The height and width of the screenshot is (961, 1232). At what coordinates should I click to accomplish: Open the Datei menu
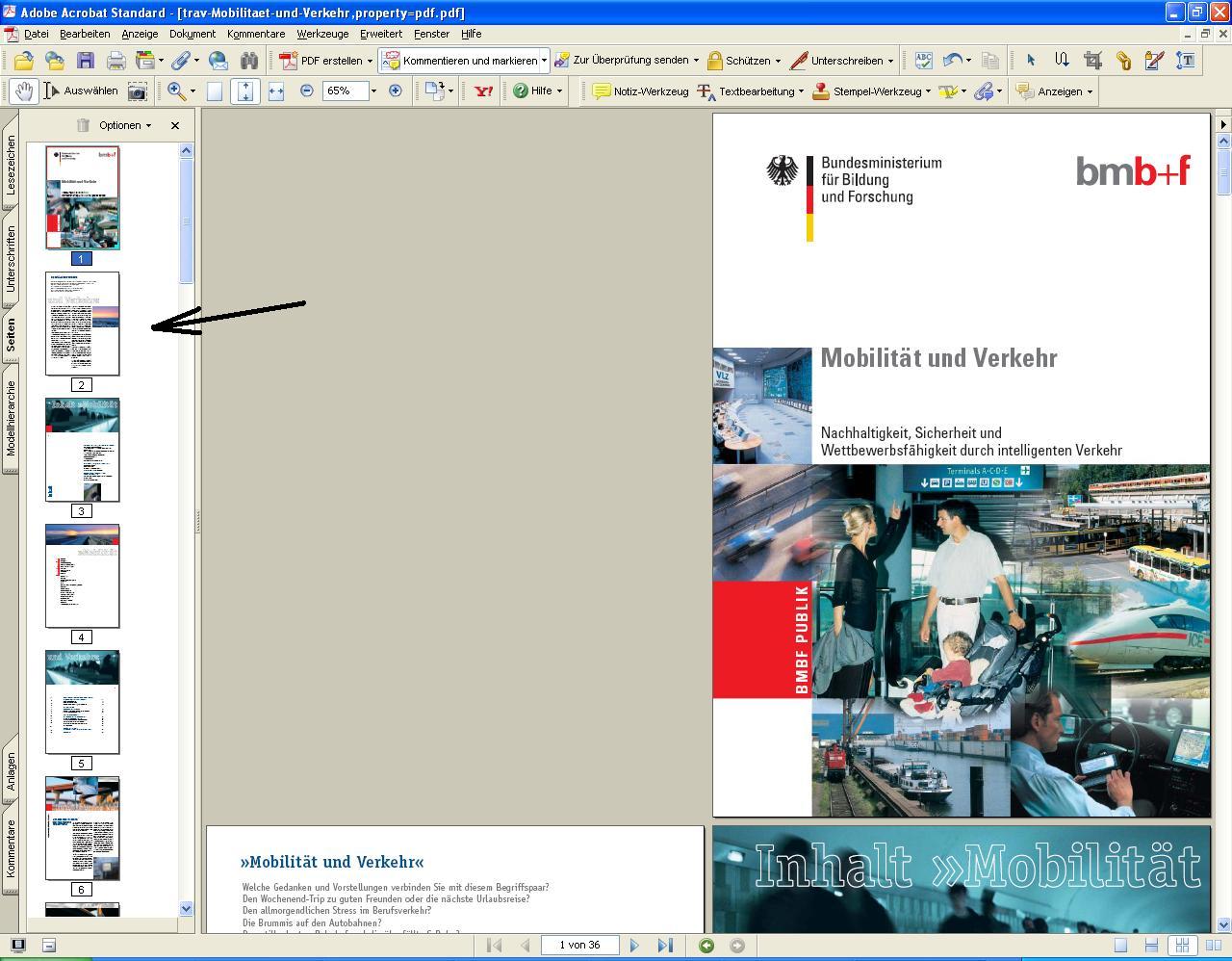tap(36, 34)
